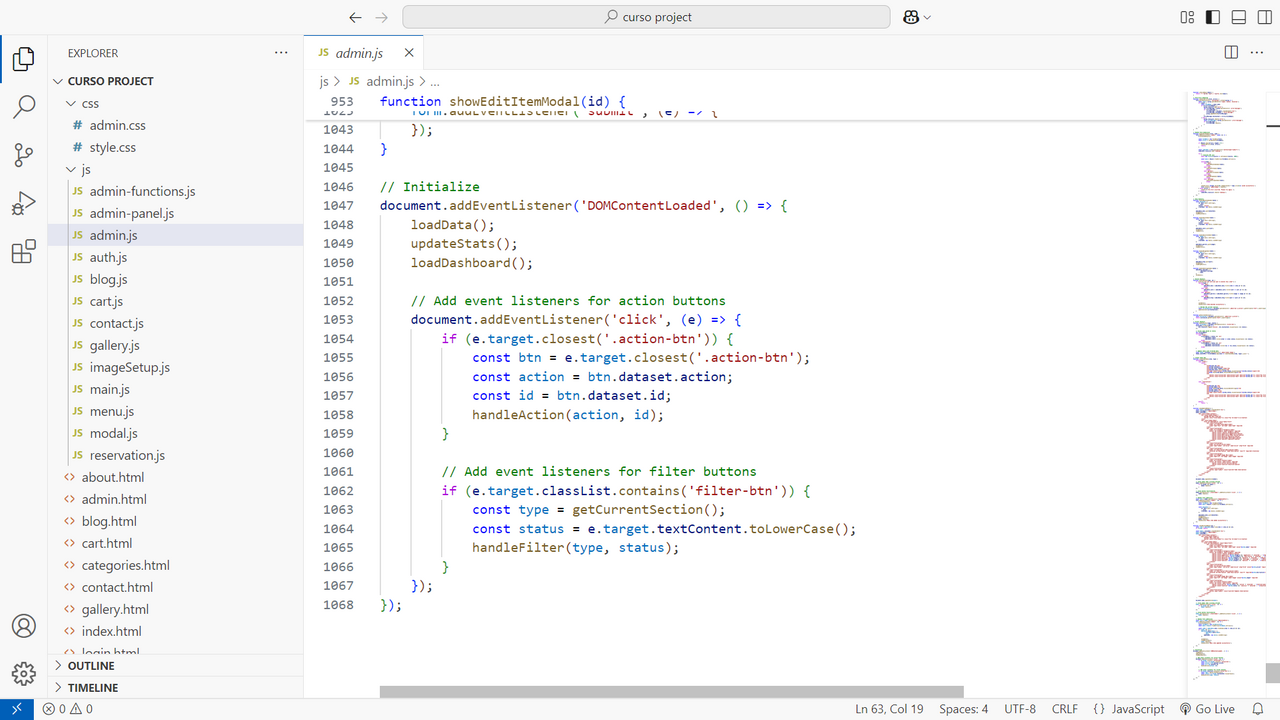The image size is (1280, 720).
Task: Change encoding via UTF-8 entry
Action: pos(1020,709)
